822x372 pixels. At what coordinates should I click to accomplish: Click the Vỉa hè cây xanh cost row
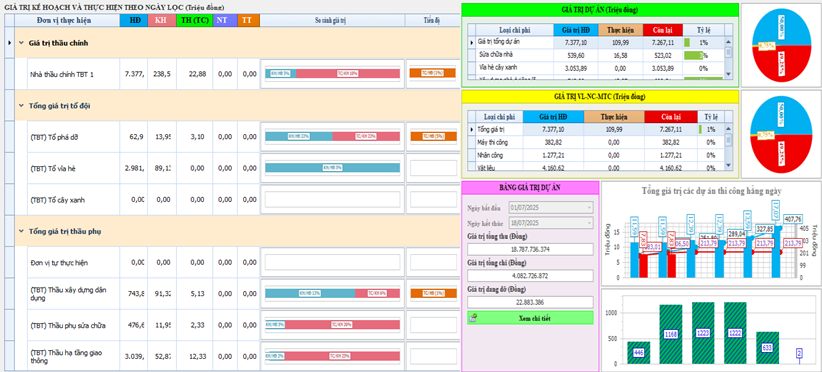pyautogui.click(x=597, y=68)
